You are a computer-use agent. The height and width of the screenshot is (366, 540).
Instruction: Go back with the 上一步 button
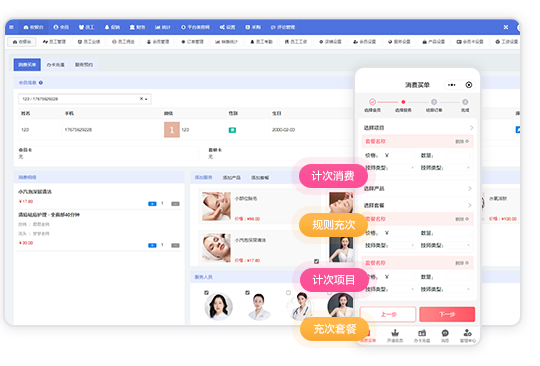[388, 314]
